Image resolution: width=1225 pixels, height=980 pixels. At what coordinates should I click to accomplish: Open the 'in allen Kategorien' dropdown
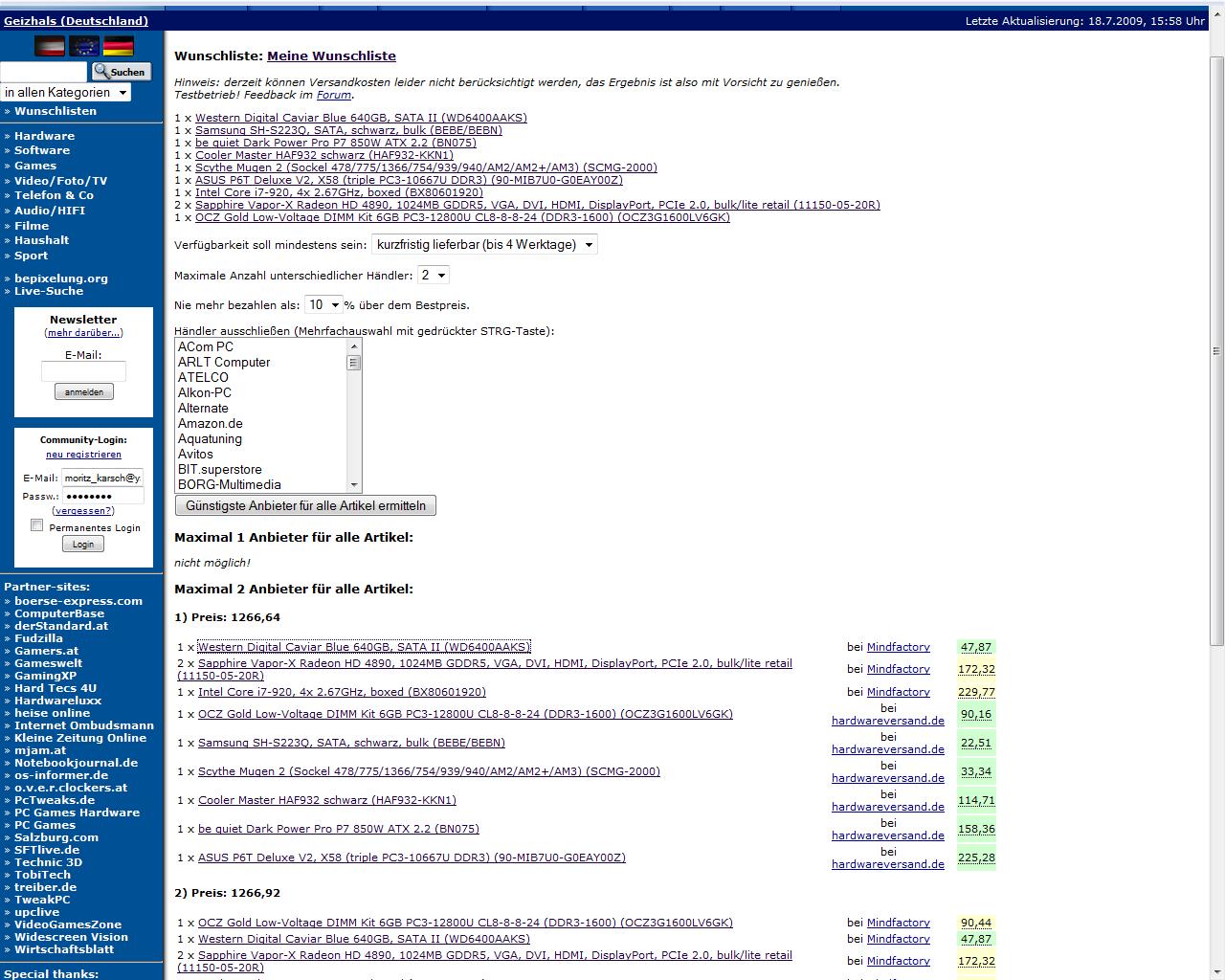coord(66,93)
